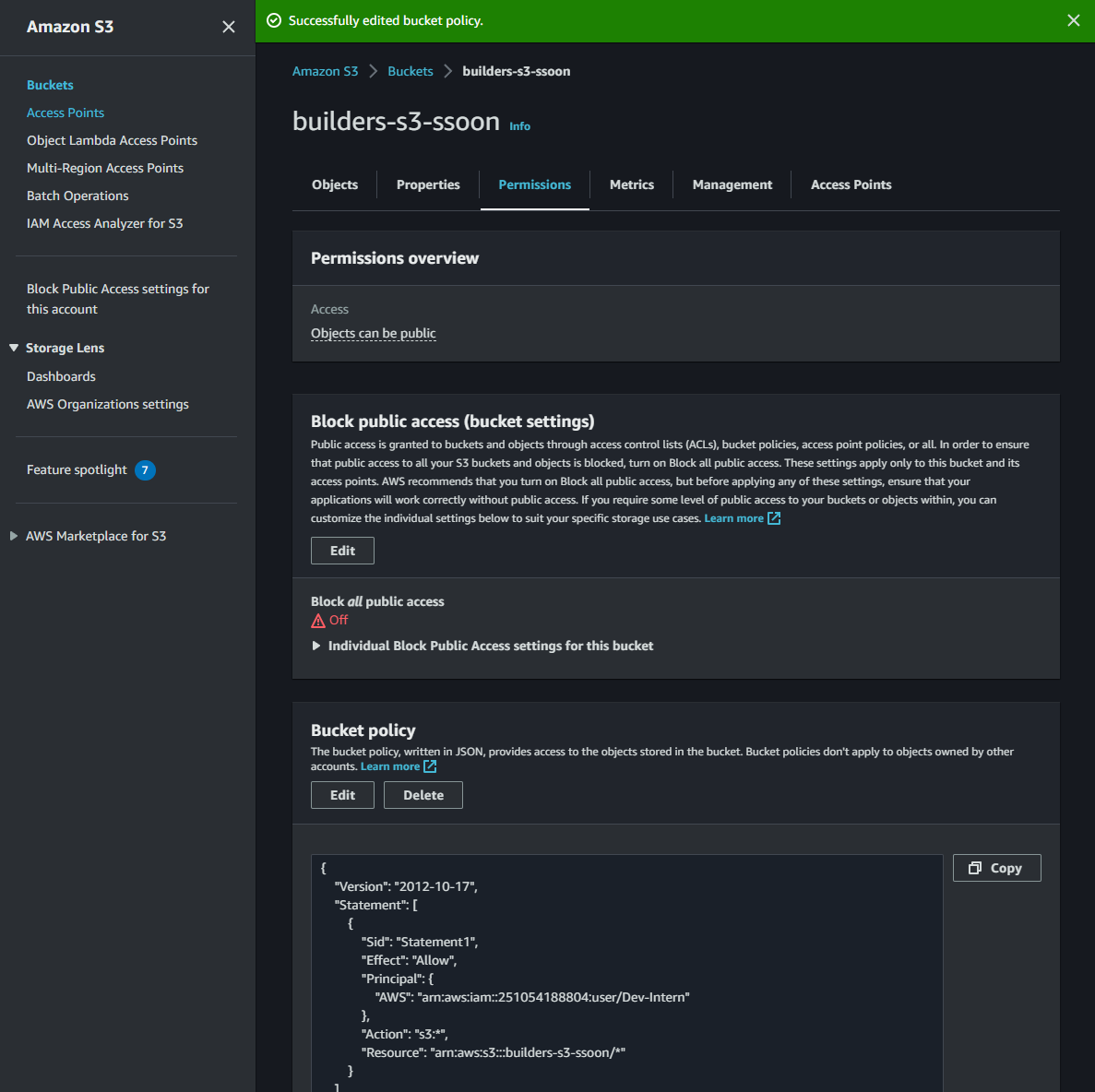Click Buckets breadcrumb link

[x=410, y=71]
